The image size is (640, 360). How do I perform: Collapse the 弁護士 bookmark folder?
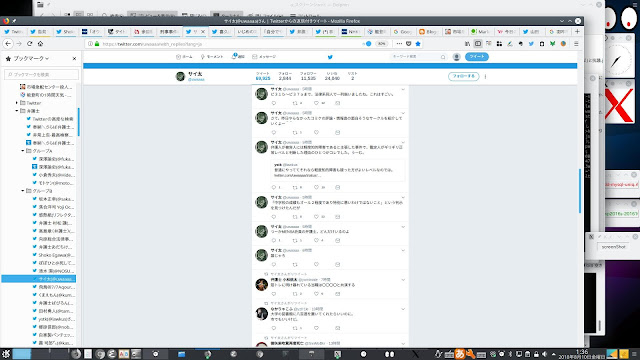17,111
